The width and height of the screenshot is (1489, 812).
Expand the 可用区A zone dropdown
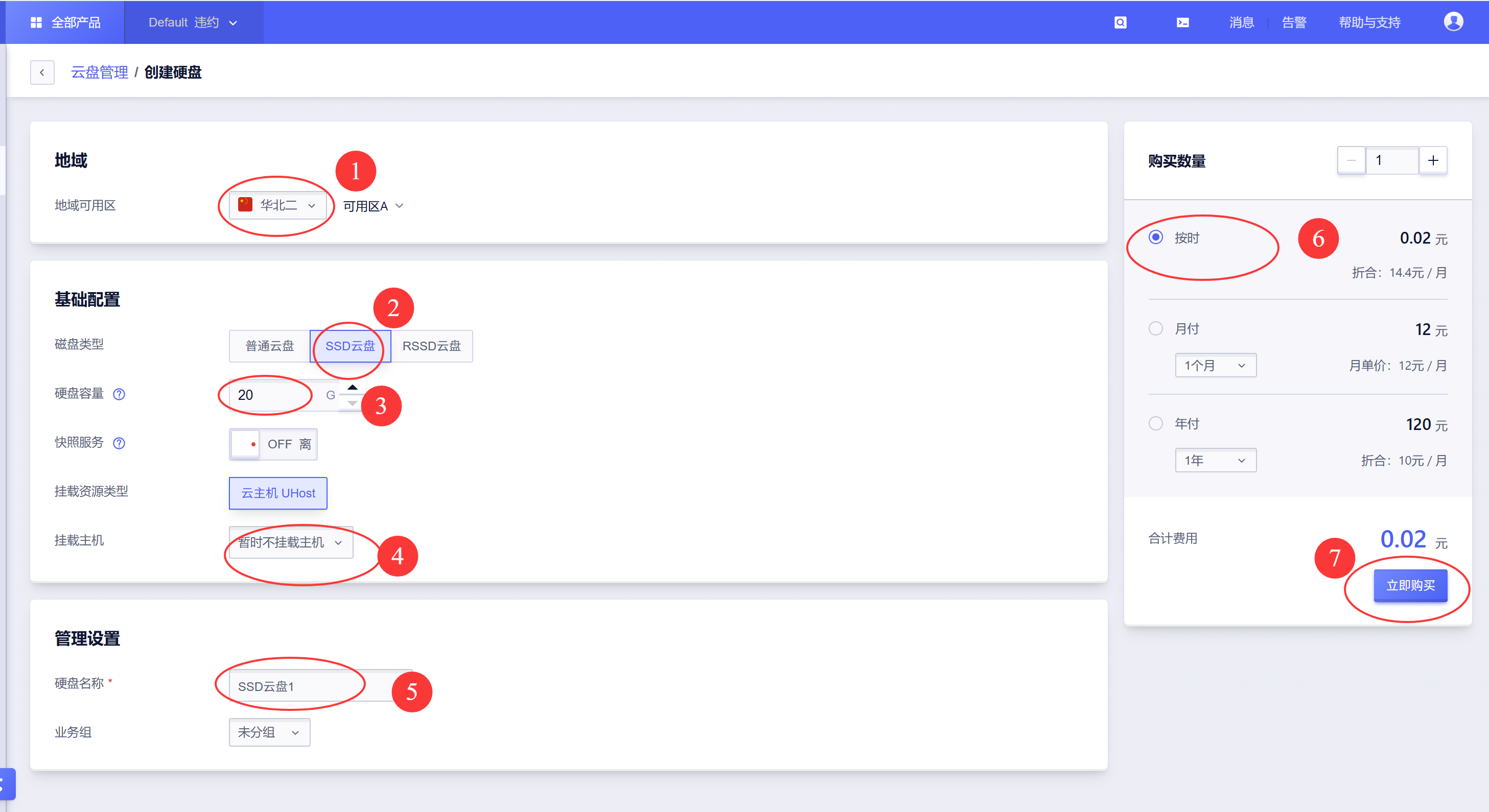tap(374, 206)
